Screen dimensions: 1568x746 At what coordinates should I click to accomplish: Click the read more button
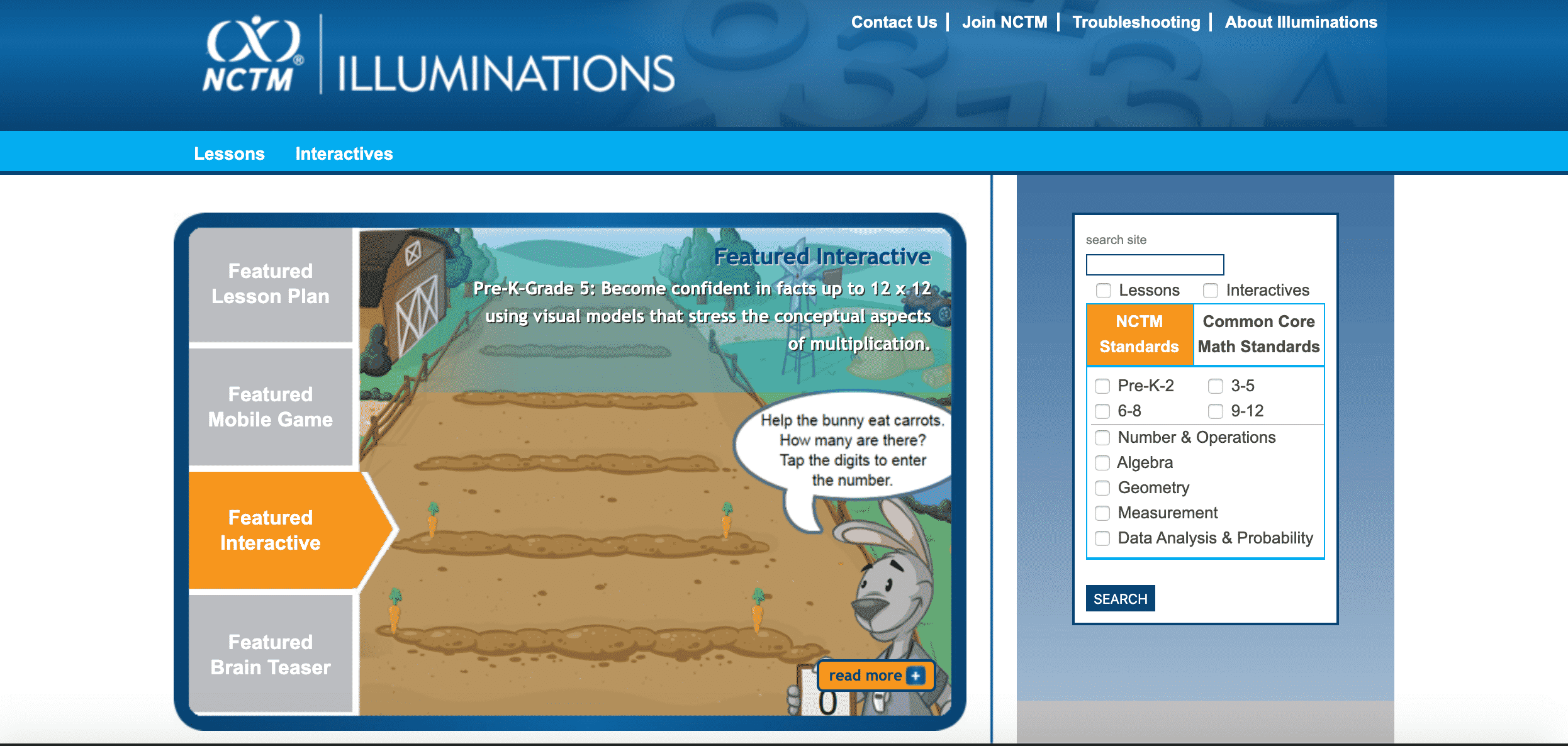coord(876,676)
